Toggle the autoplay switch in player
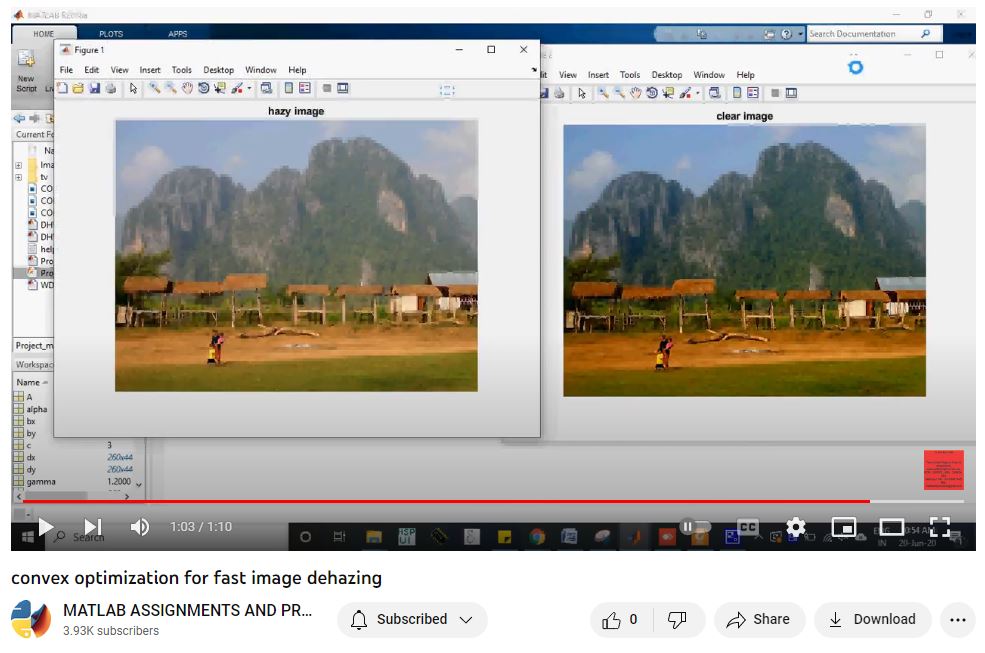985x653 pixels. click(x=695, y=527)
